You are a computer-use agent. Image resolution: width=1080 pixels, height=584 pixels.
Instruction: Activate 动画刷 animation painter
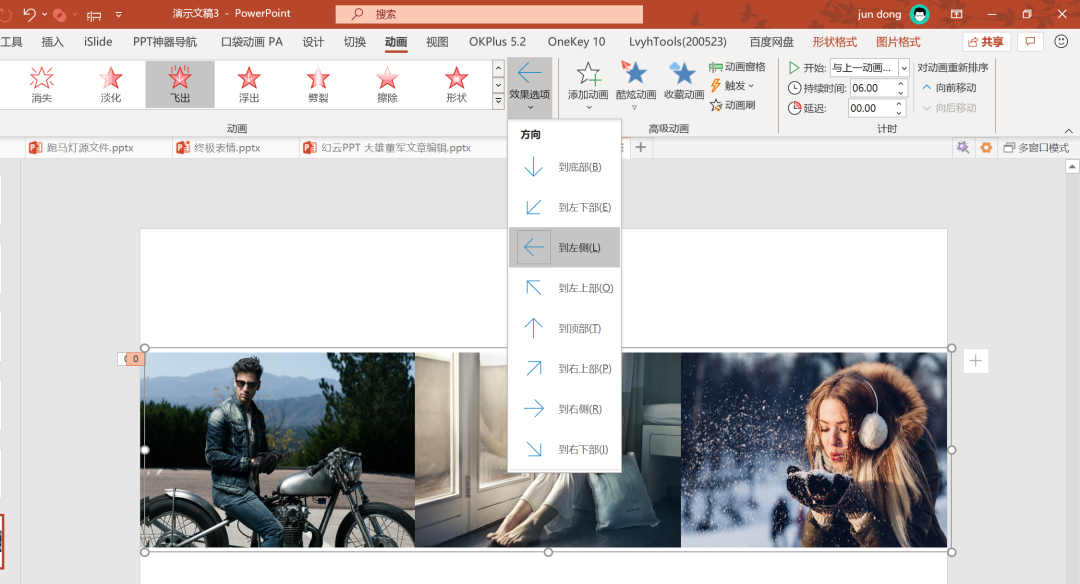[732, 105]
